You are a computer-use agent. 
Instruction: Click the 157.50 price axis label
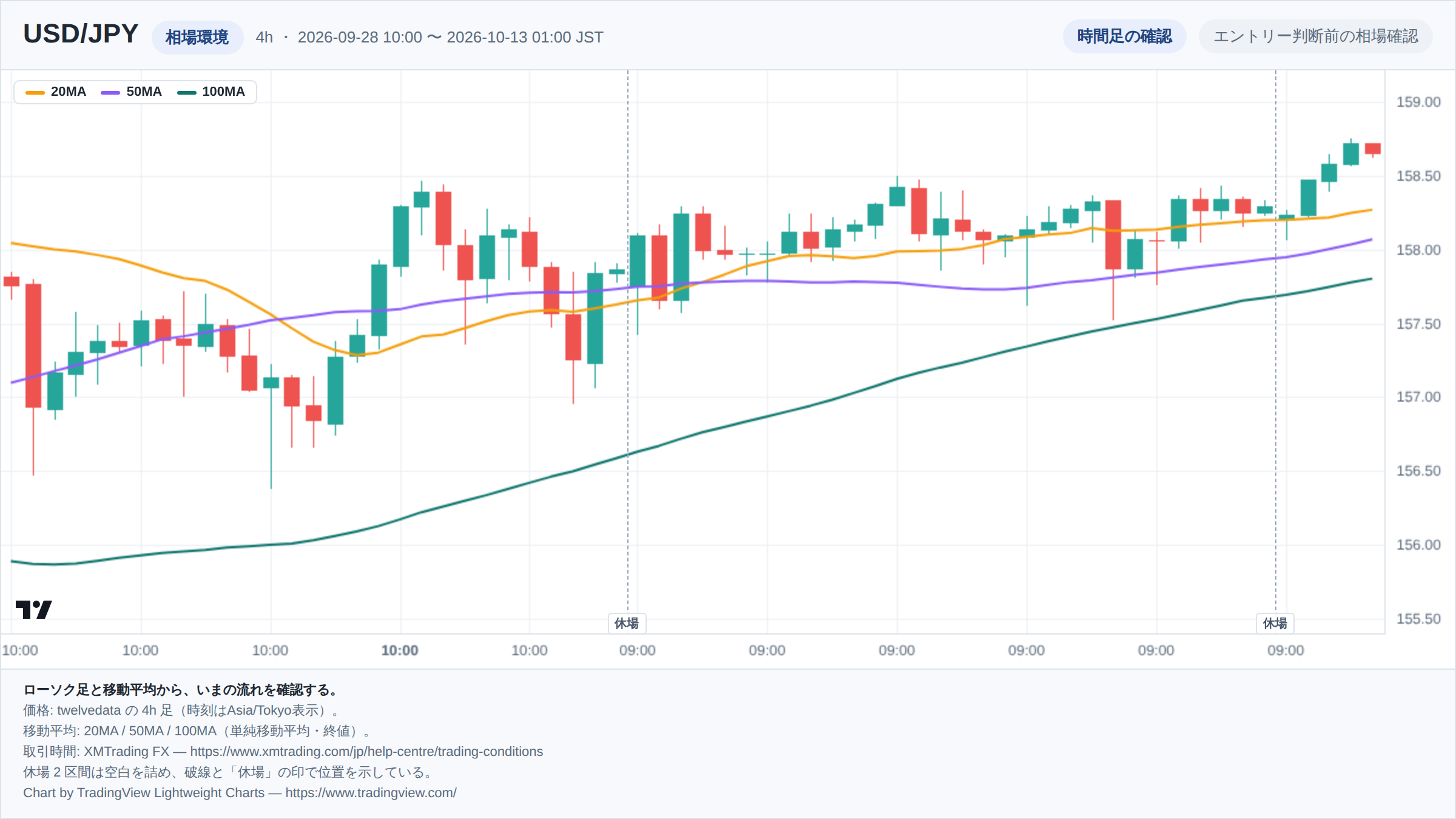coord(1418,324)
